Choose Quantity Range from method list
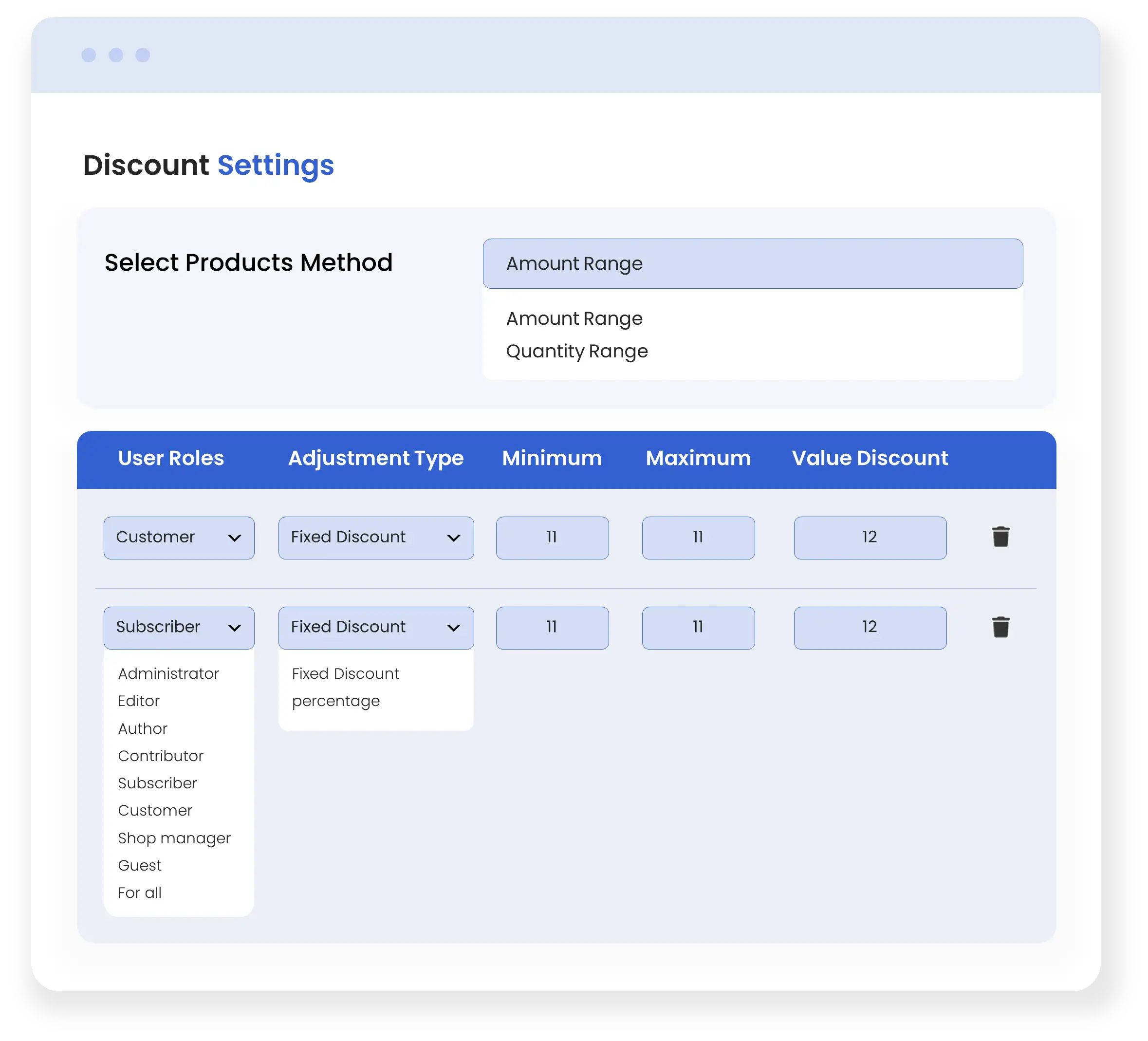 coord(577,351)
